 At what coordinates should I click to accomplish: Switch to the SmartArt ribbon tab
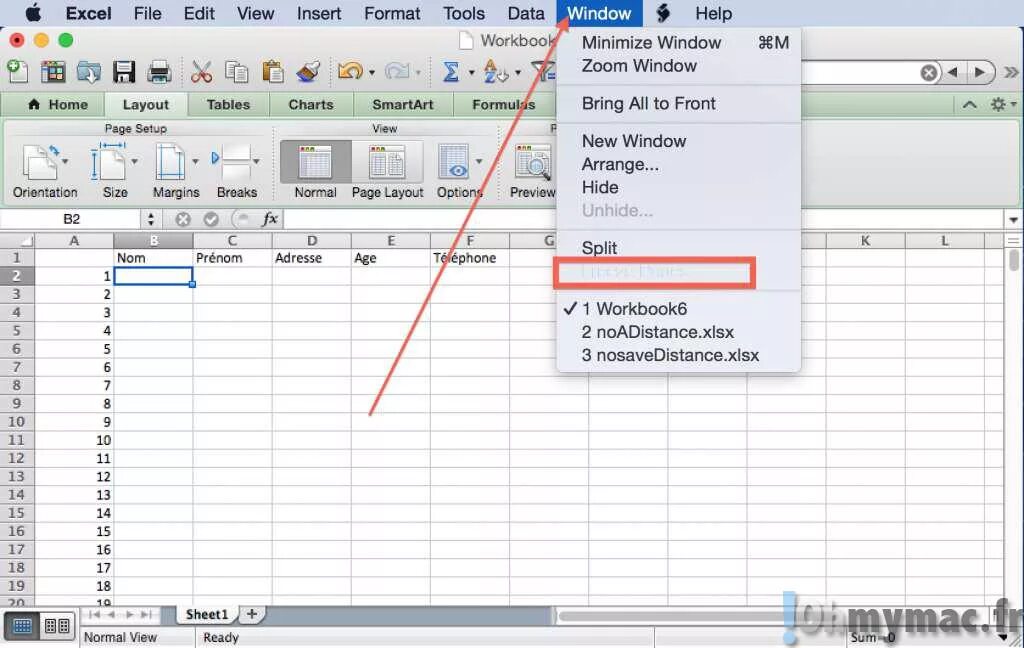(402, 105)
